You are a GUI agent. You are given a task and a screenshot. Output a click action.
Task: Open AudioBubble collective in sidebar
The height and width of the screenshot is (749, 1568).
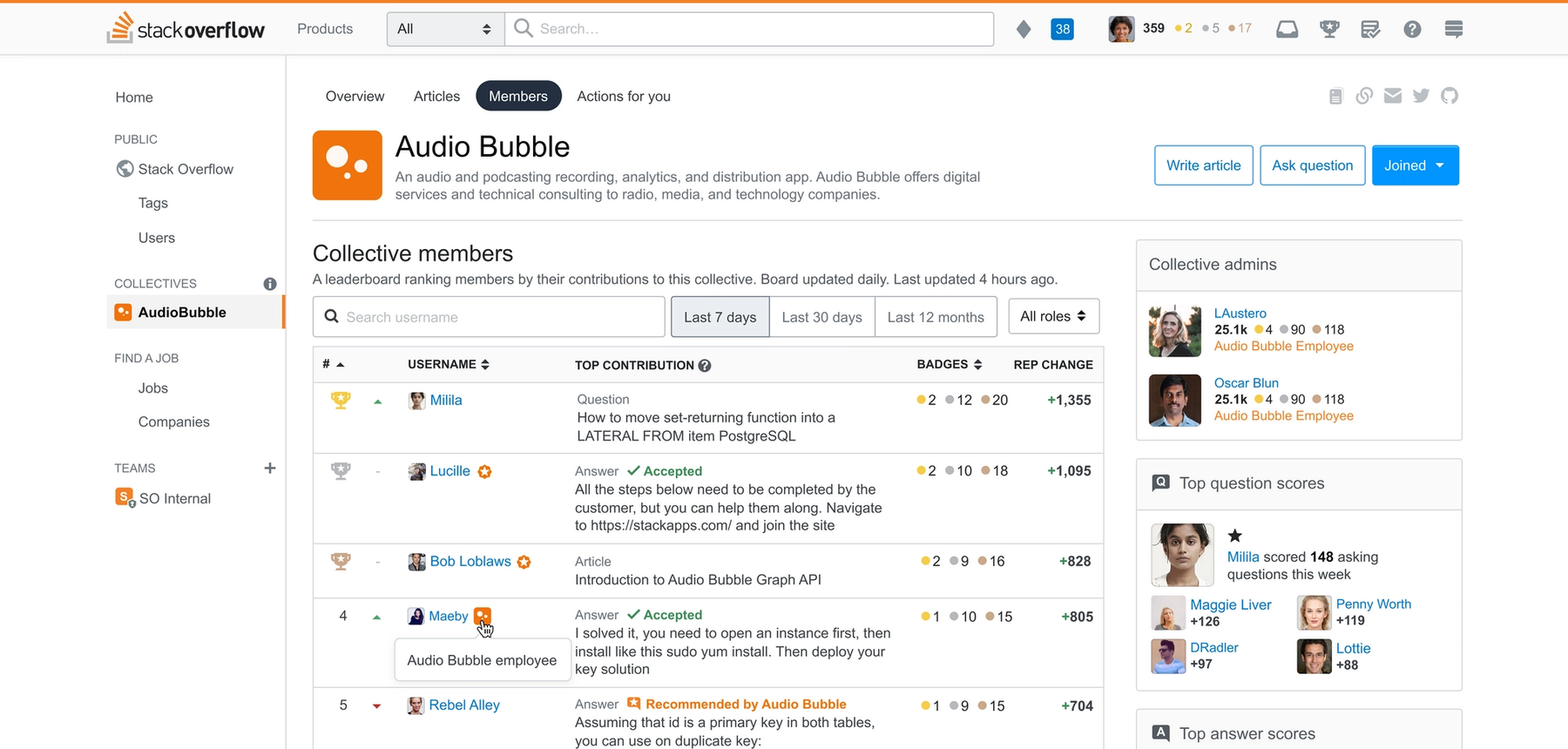196,312
